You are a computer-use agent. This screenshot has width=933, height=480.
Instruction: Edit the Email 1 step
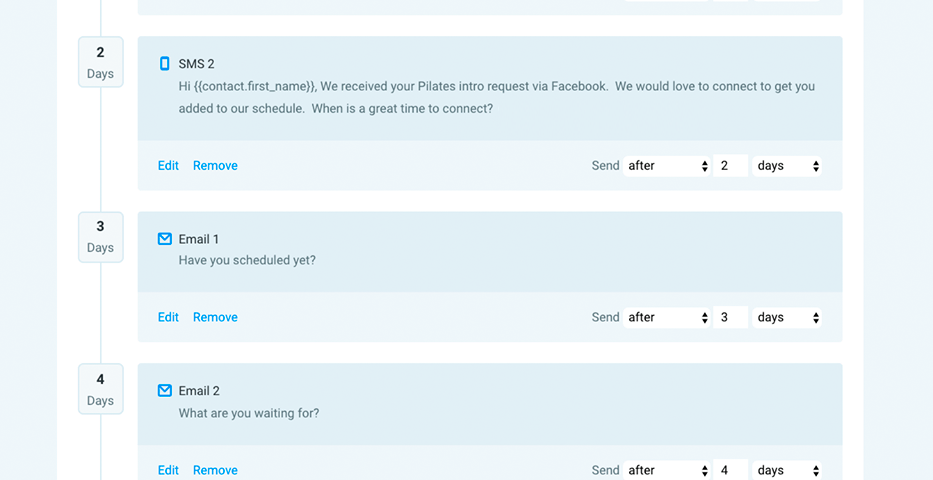[168, 318]
